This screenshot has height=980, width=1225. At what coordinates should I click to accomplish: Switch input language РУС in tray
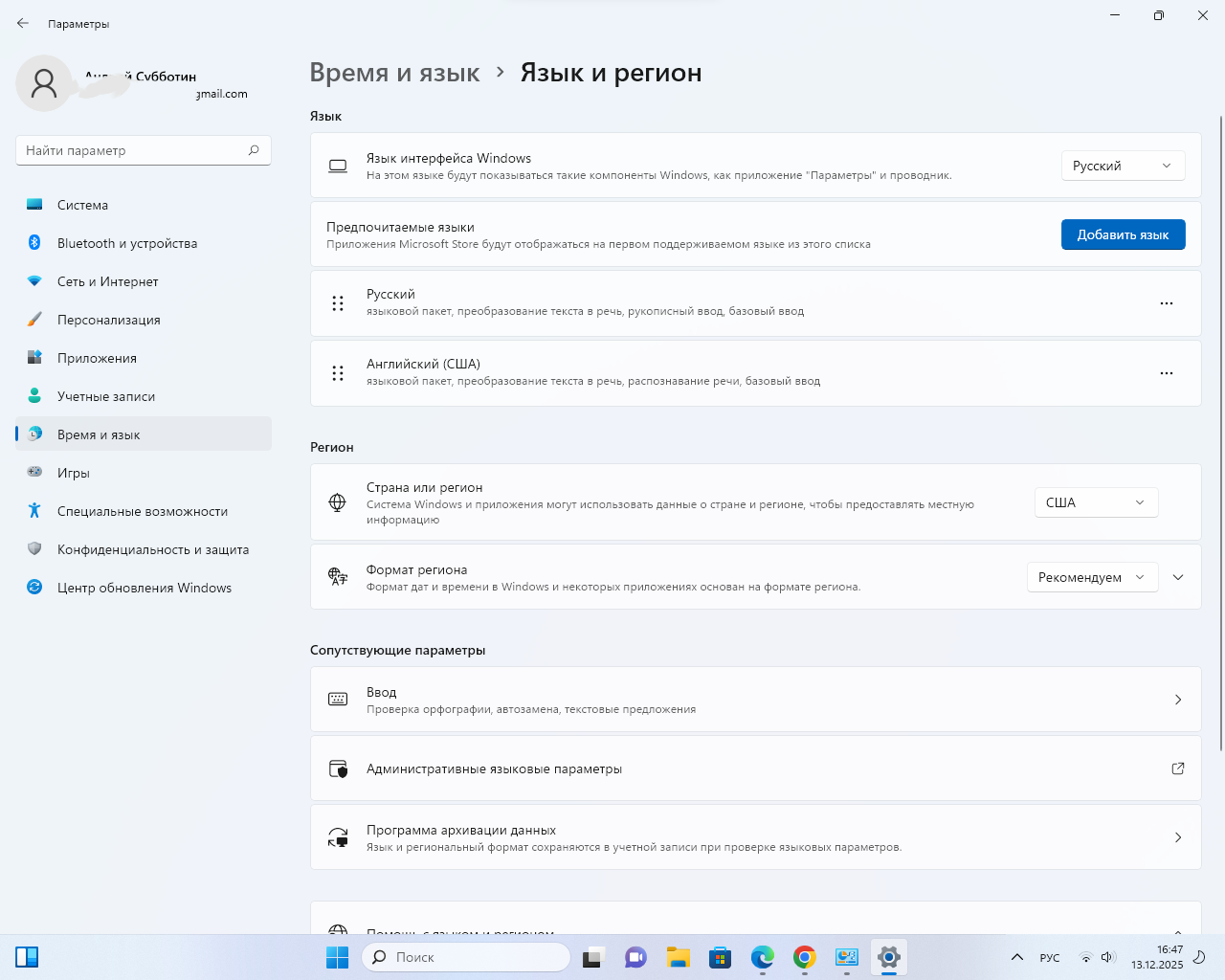[x=1050, y=957]
